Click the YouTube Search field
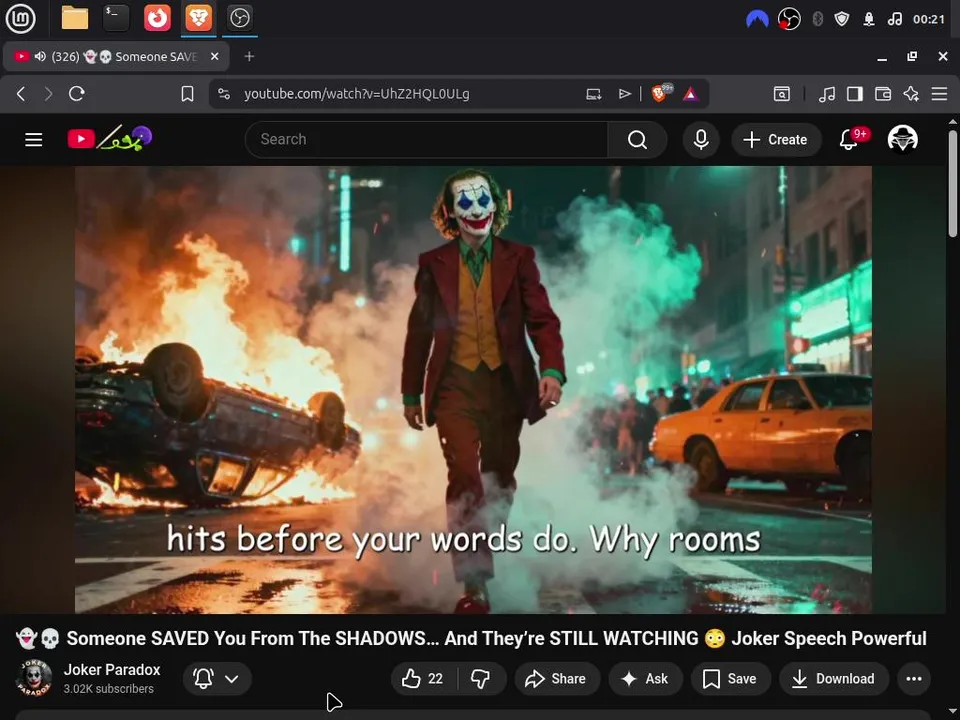This screenshot has width=960, height=720. 427,140
